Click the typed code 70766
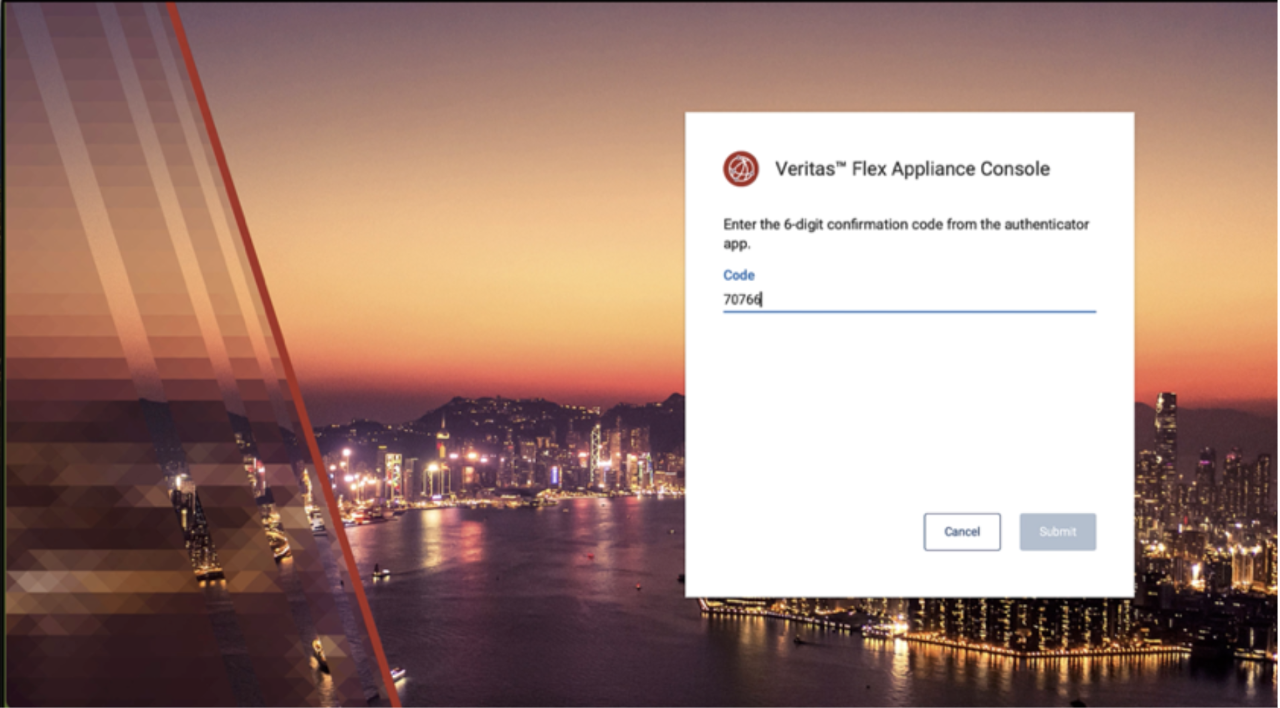The width and height of the screenshot is (1280, 708). tap(742, 299)
